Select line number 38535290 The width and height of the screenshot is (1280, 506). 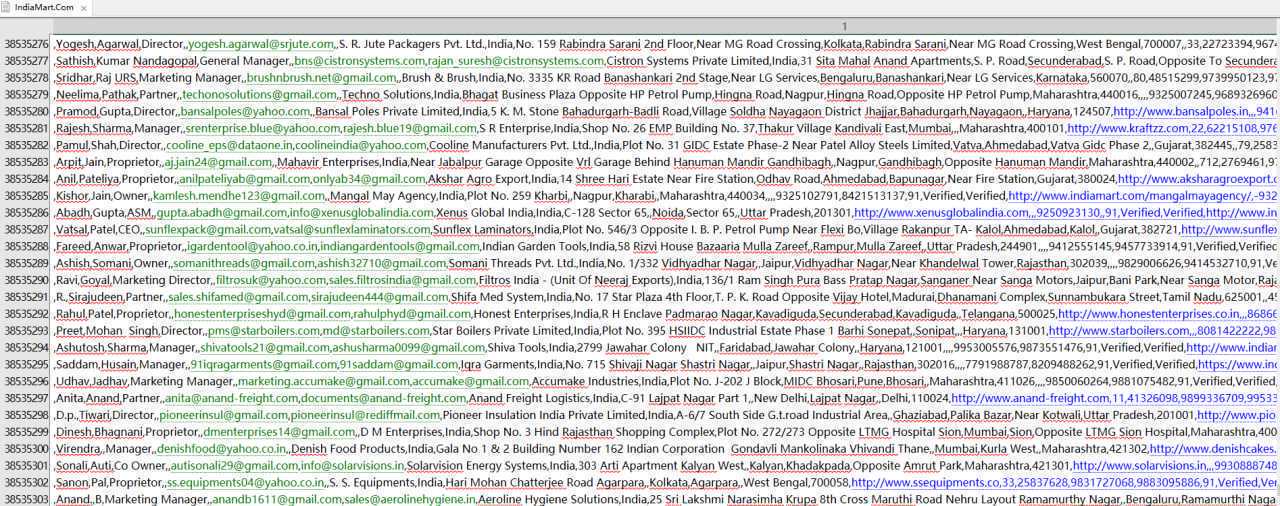coord(25,280)
